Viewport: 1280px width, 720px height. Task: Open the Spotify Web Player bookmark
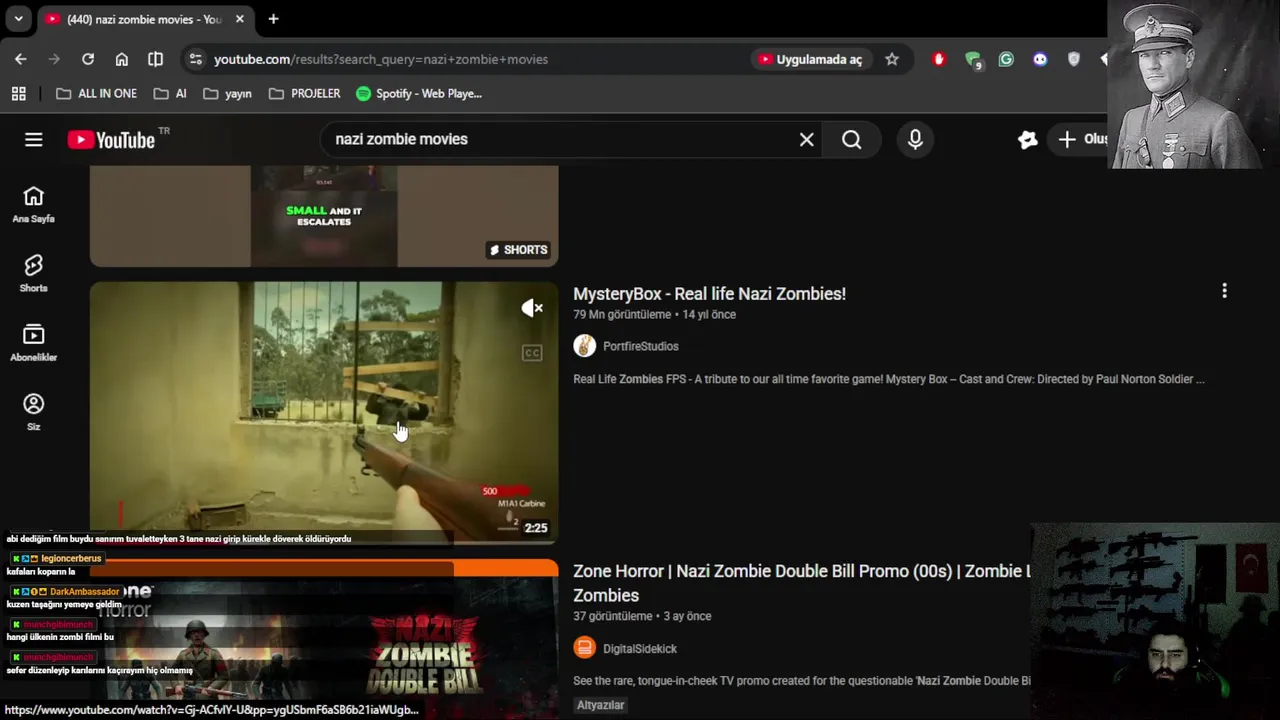click(419, 93)
